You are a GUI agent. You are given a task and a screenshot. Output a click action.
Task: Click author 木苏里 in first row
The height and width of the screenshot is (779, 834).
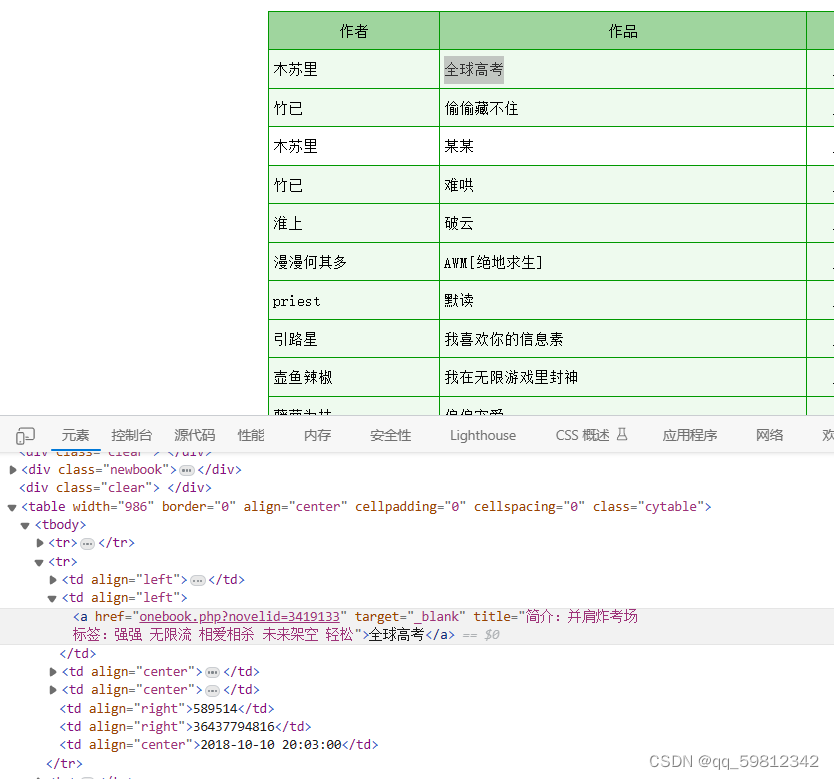click(x=295, y=70)
